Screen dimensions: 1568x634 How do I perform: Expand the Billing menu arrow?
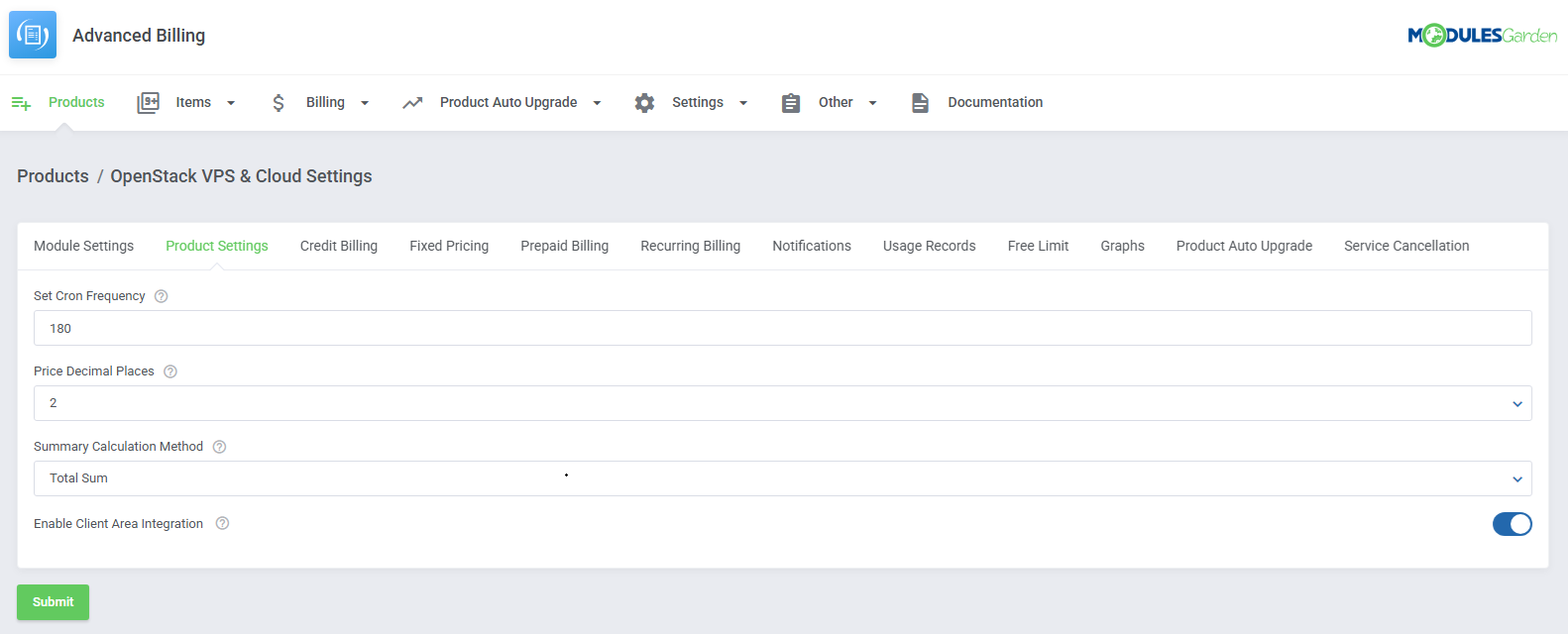[x=365, y=103]
